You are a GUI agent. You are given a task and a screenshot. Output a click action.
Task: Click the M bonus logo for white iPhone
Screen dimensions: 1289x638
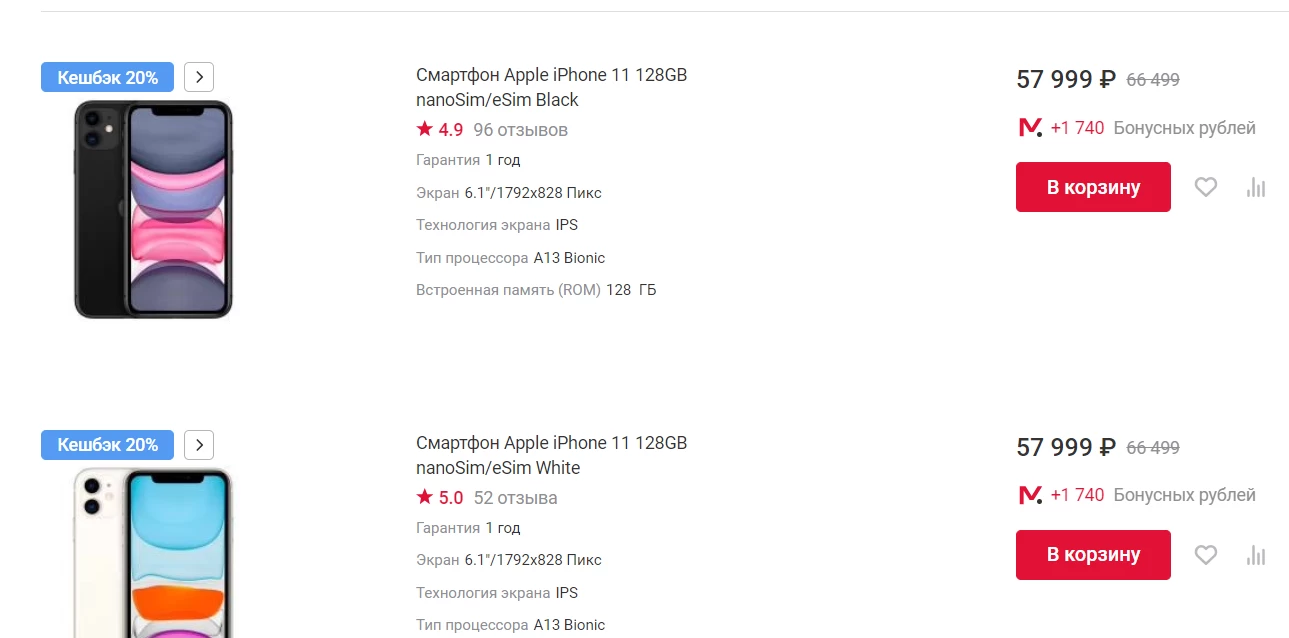point(1030,495)
